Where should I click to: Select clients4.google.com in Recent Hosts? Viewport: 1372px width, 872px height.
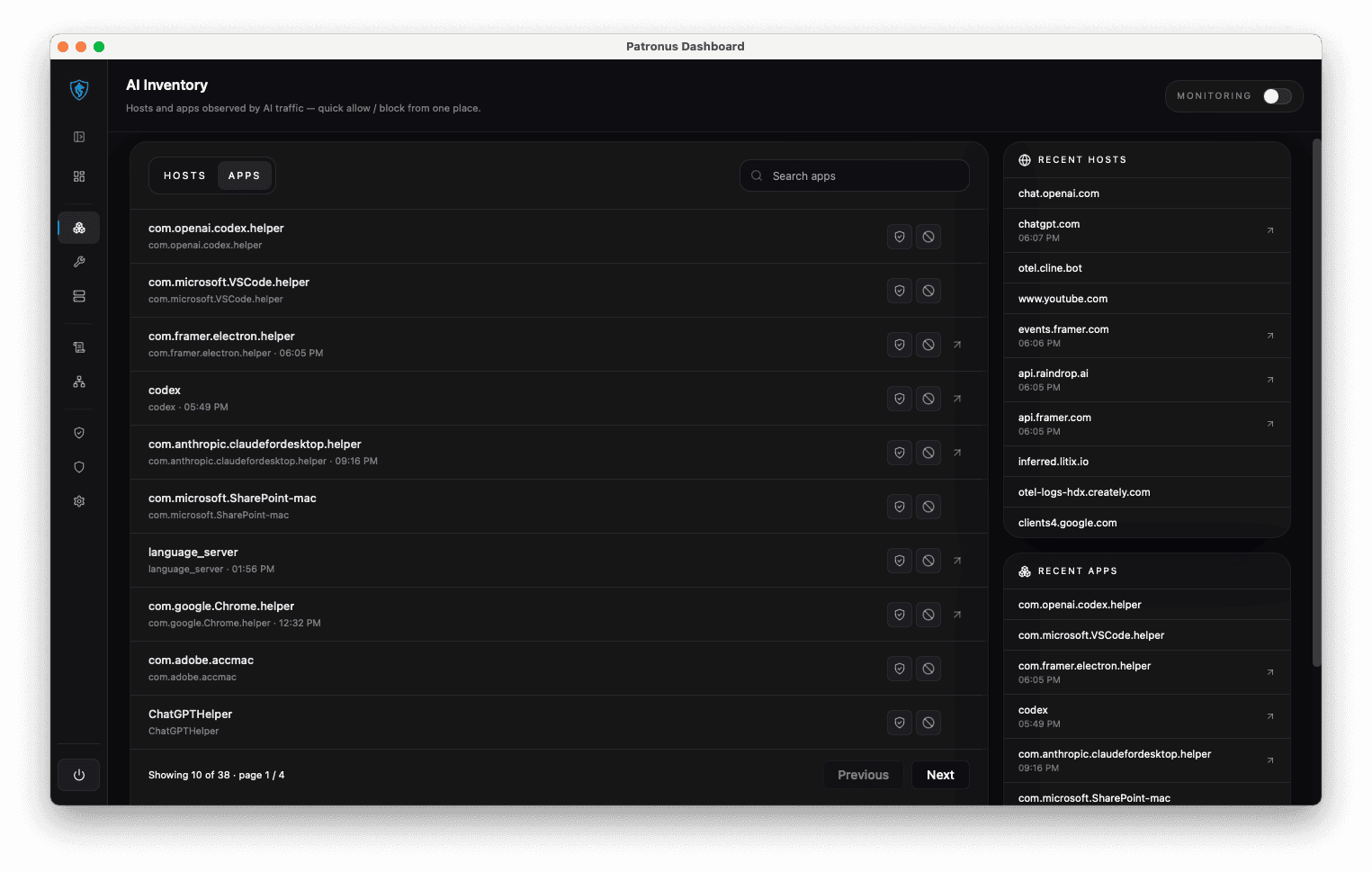[x=1147, y=523]
